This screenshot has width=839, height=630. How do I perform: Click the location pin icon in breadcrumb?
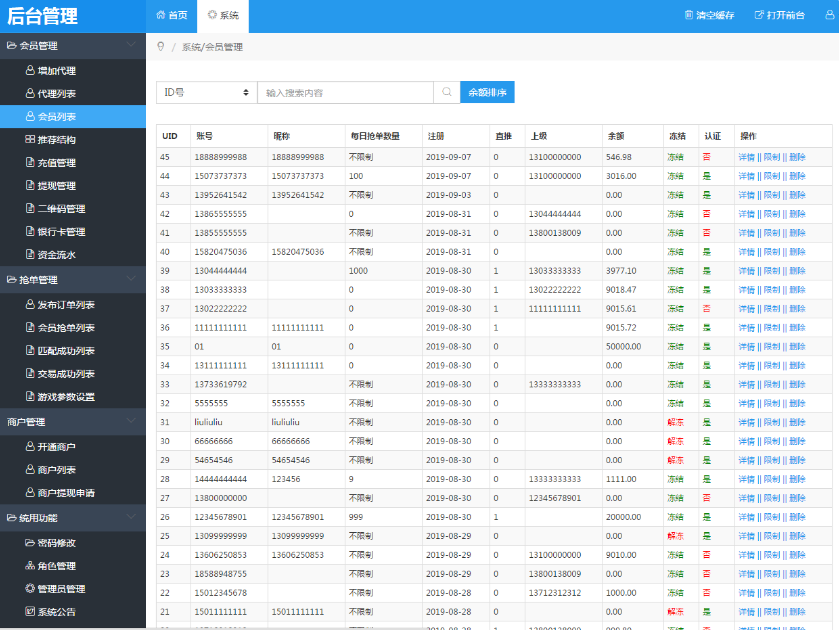pos(161,47)
